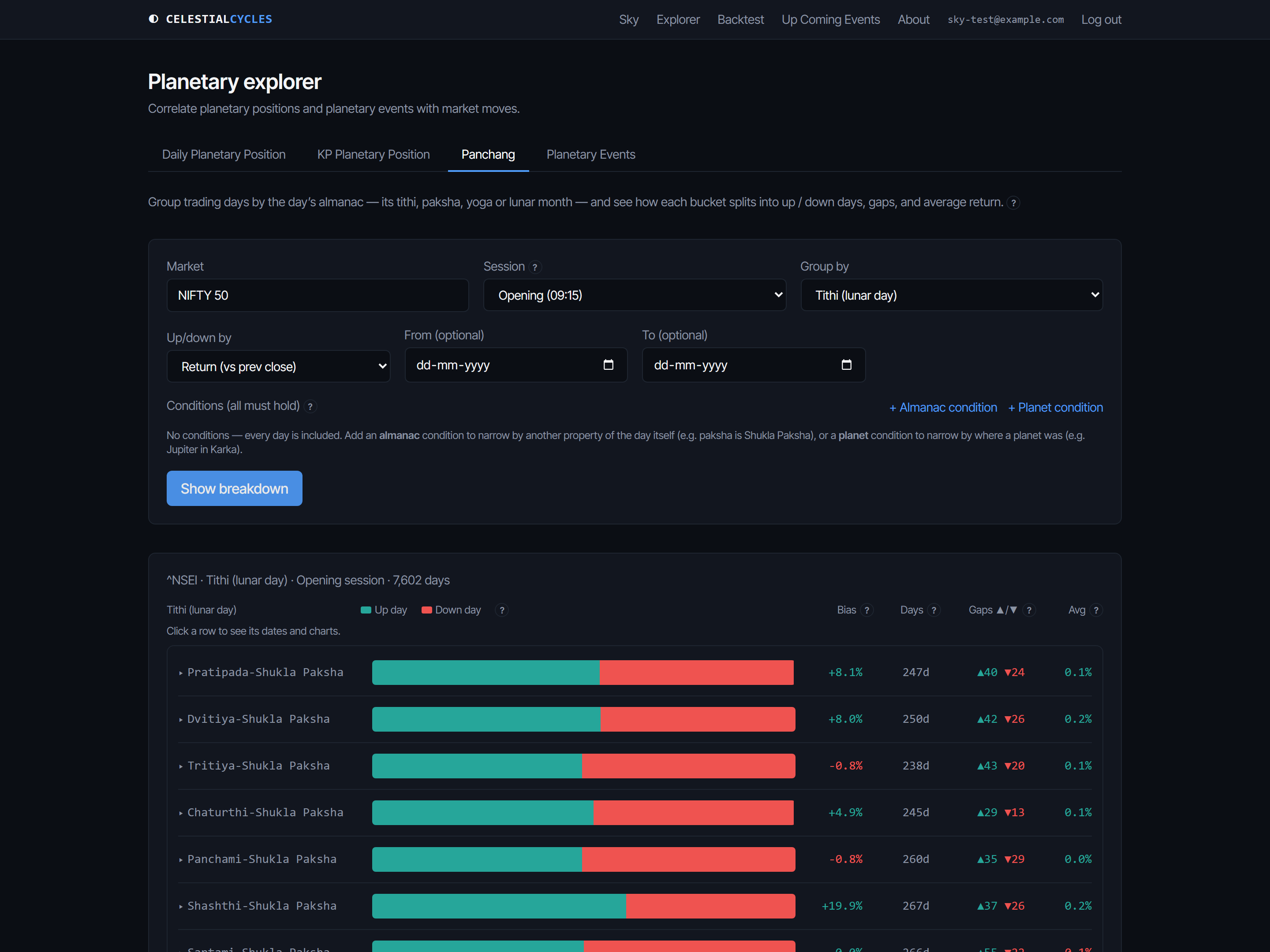
Task: Click the CelestialCycles logo icon
Action: pos(153,19)
